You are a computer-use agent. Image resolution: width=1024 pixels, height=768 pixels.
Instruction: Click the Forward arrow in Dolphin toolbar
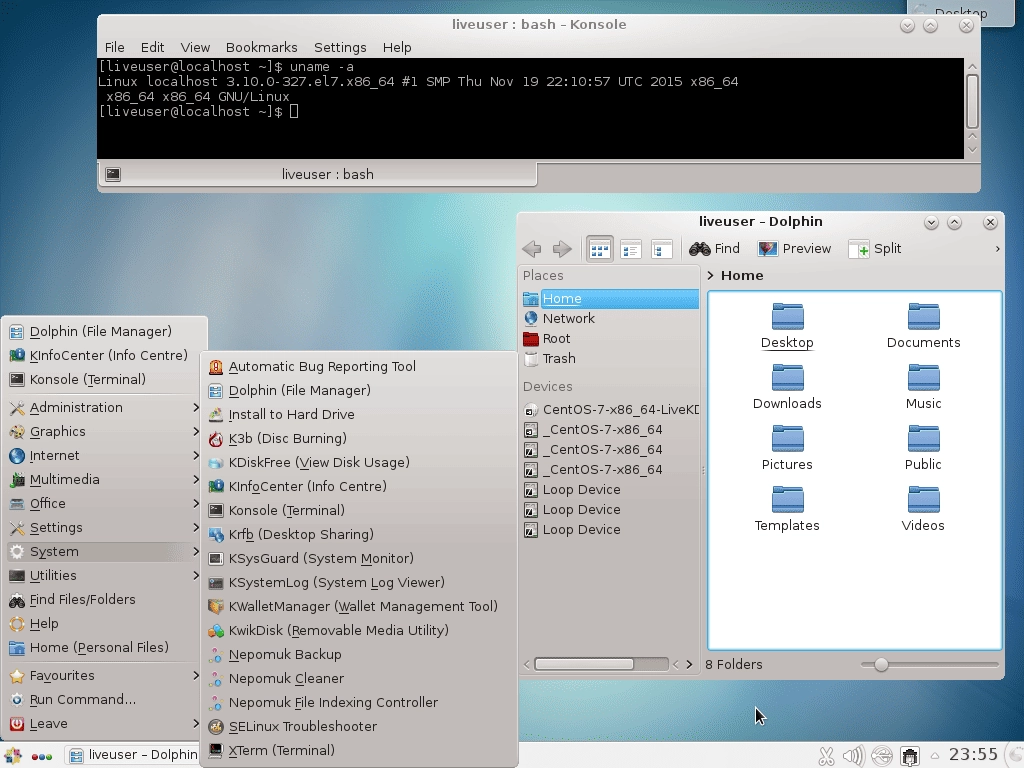tap(562, 249)
